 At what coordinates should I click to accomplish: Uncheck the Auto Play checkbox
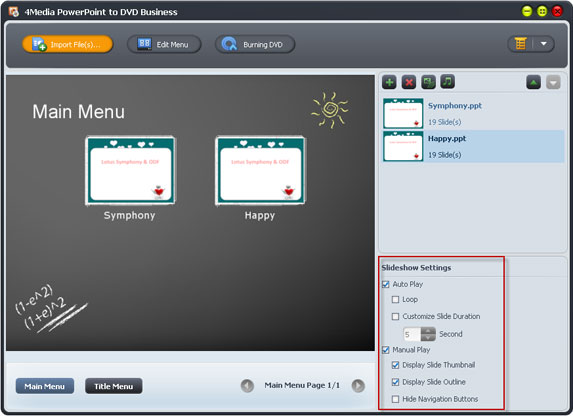pyautogui.click(x=386, y=284)
